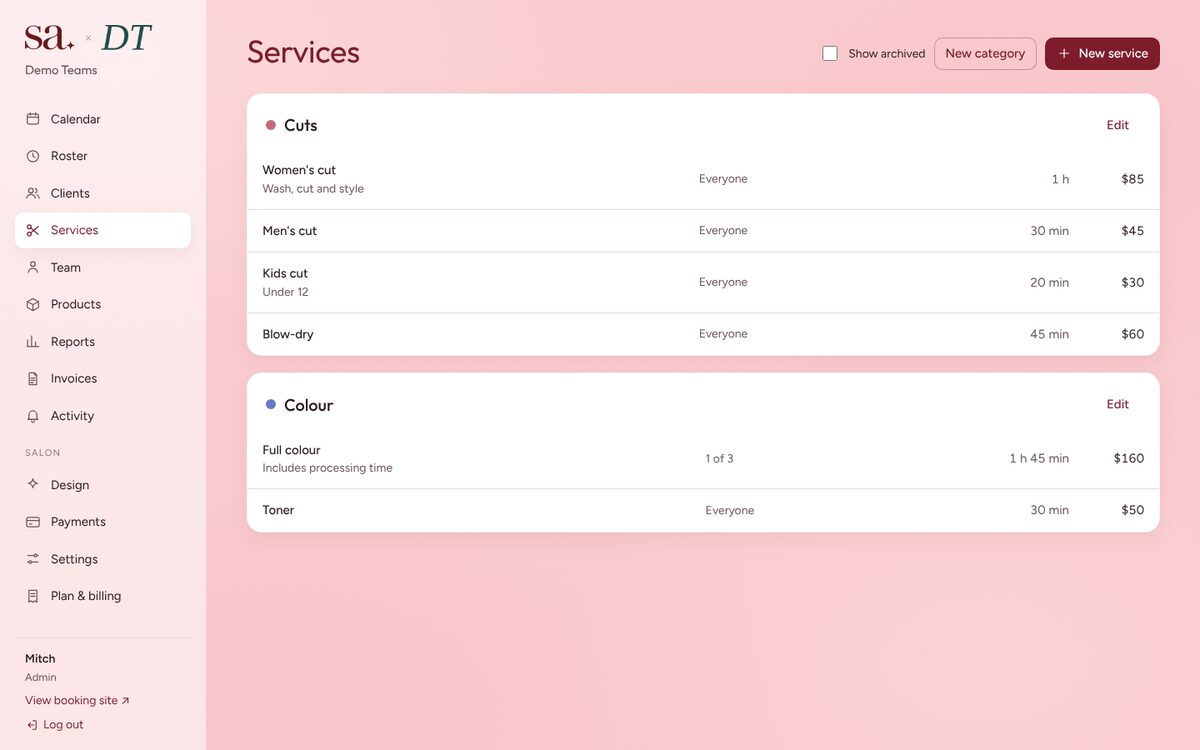Open Clients from the sidebar
The width and height of the screenshot is (1200, 750).
click(x=103, y=193)
